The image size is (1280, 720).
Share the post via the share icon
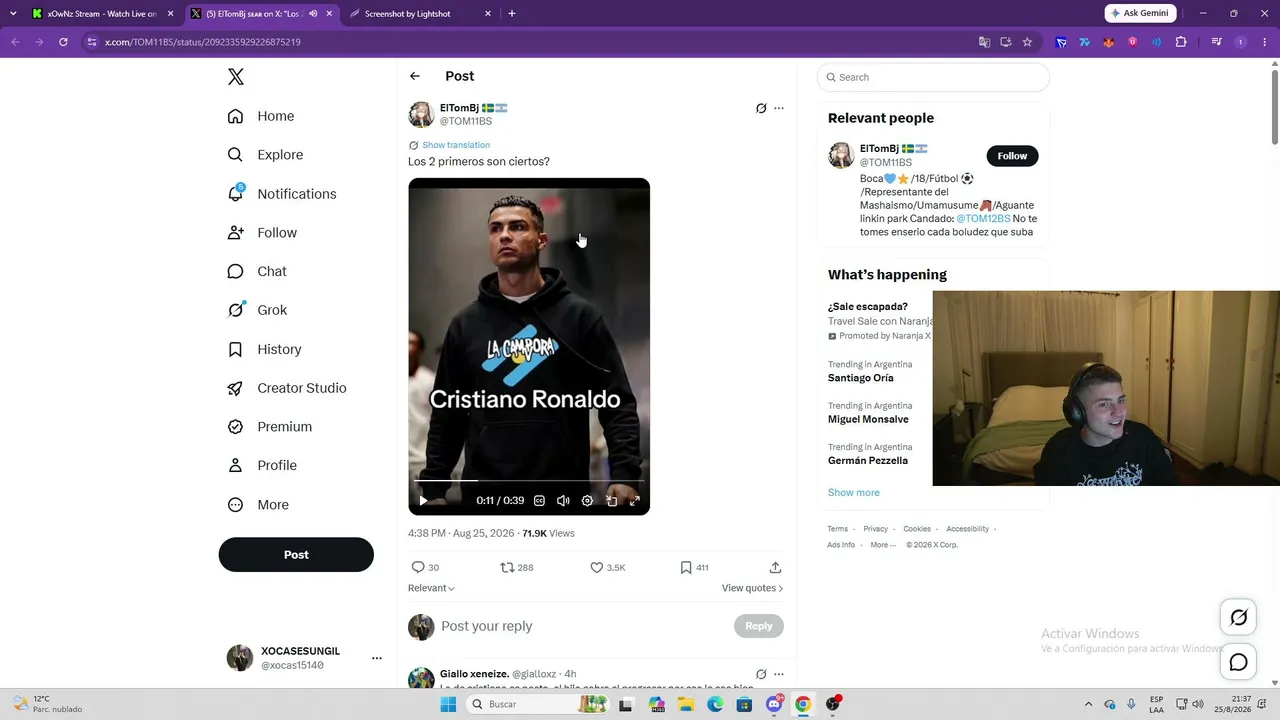[775, 567]
